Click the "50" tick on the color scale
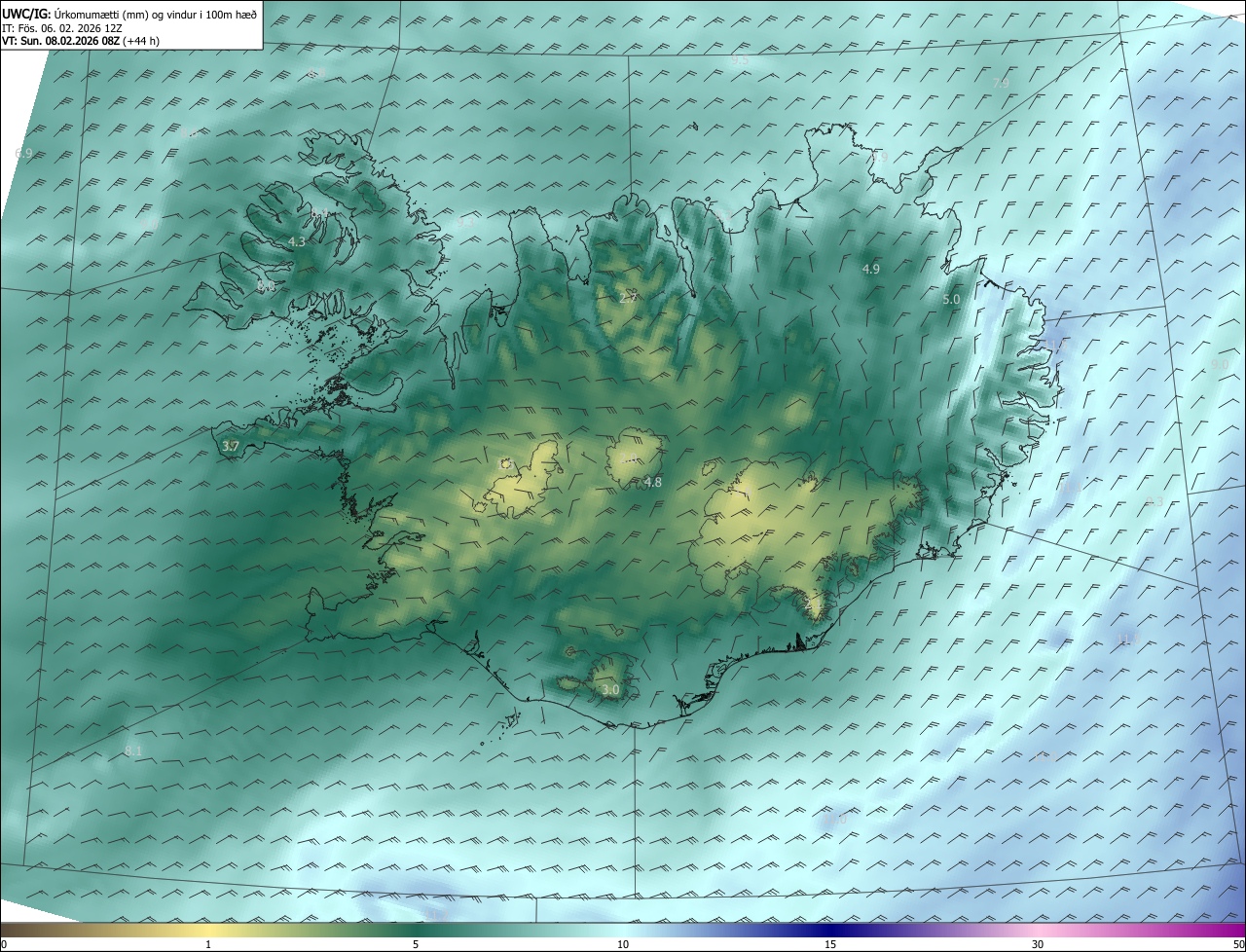 click(x=1238, y=944)
